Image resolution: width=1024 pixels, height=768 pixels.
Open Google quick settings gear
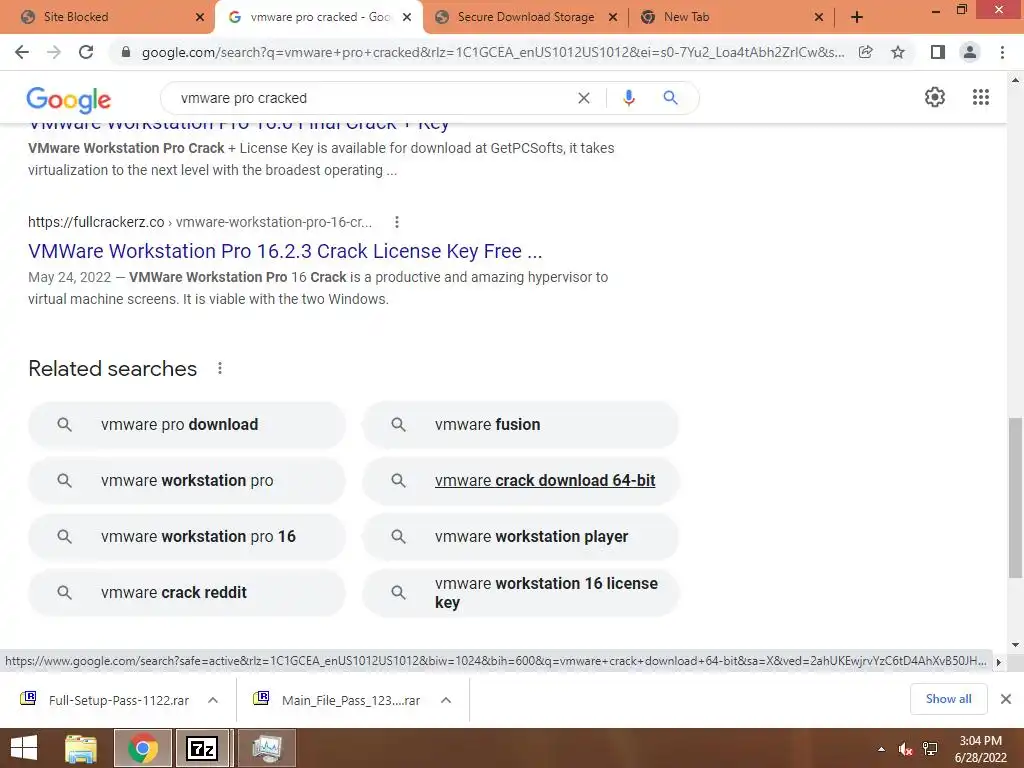coord(935,97)
